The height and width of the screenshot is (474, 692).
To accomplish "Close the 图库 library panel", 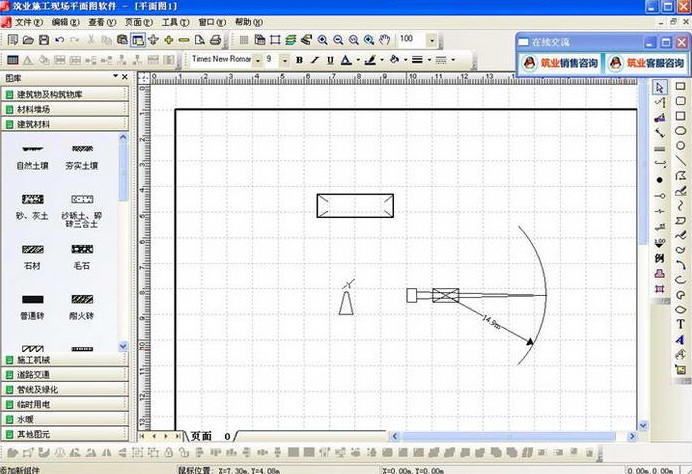I will click(125, 77).
